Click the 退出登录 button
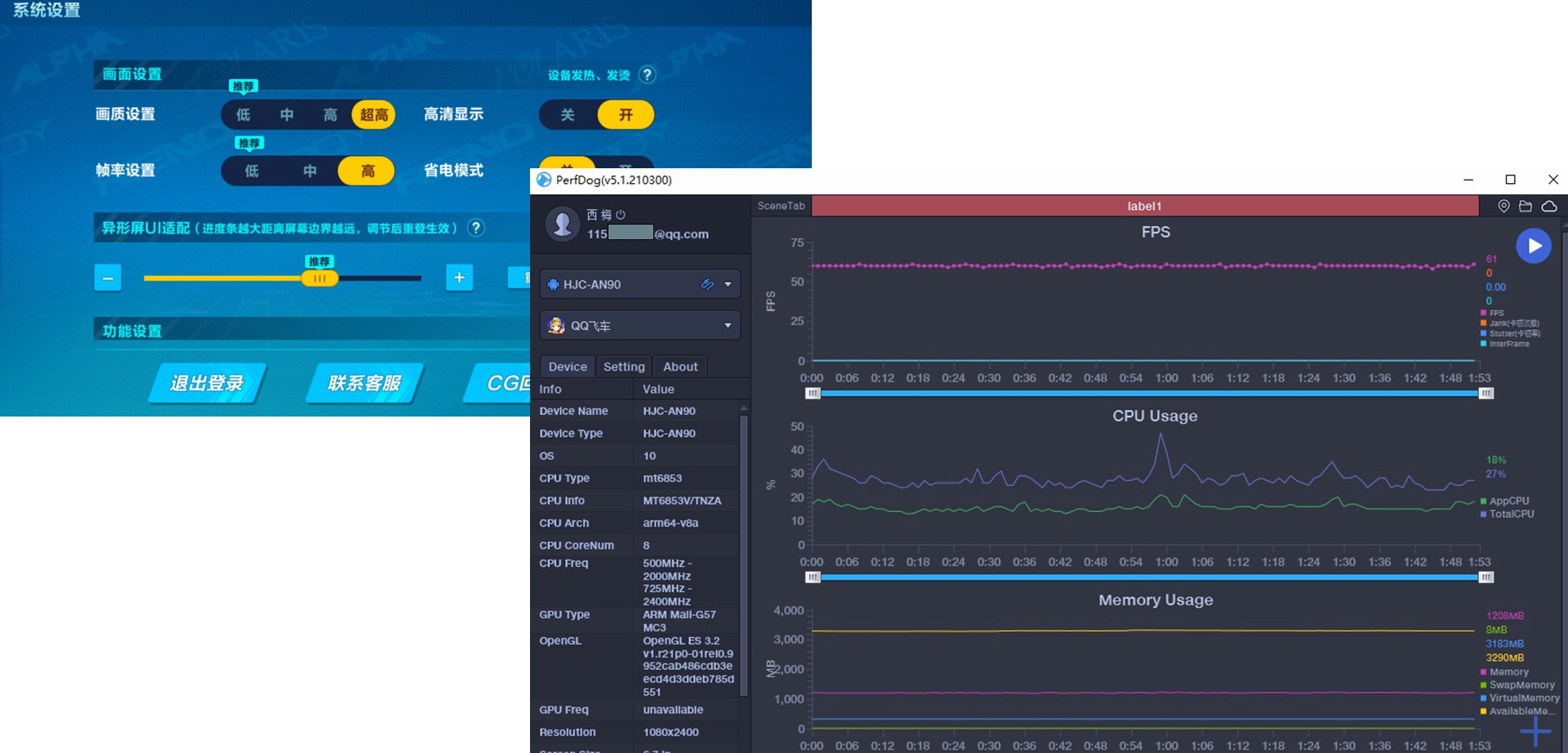 pyautogui.click(x=207, y=383)
